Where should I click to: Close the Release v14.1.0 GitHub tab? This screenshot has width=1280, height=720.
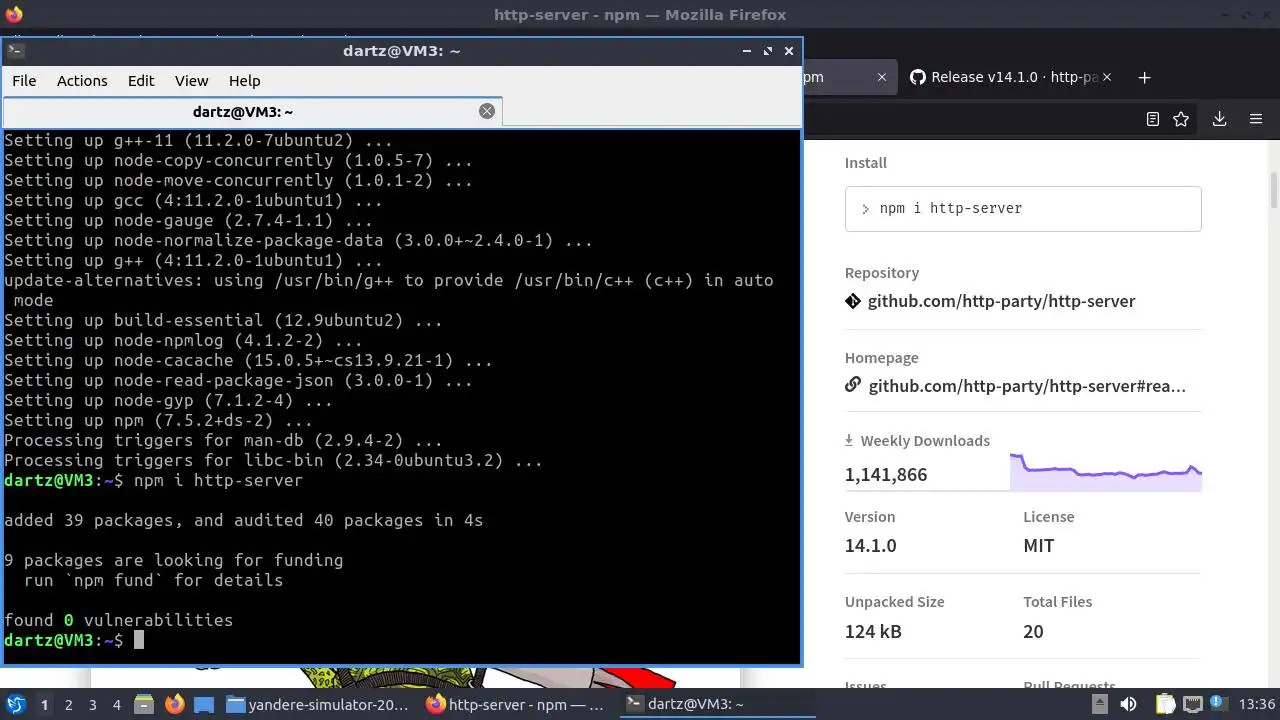[1107, 77]
